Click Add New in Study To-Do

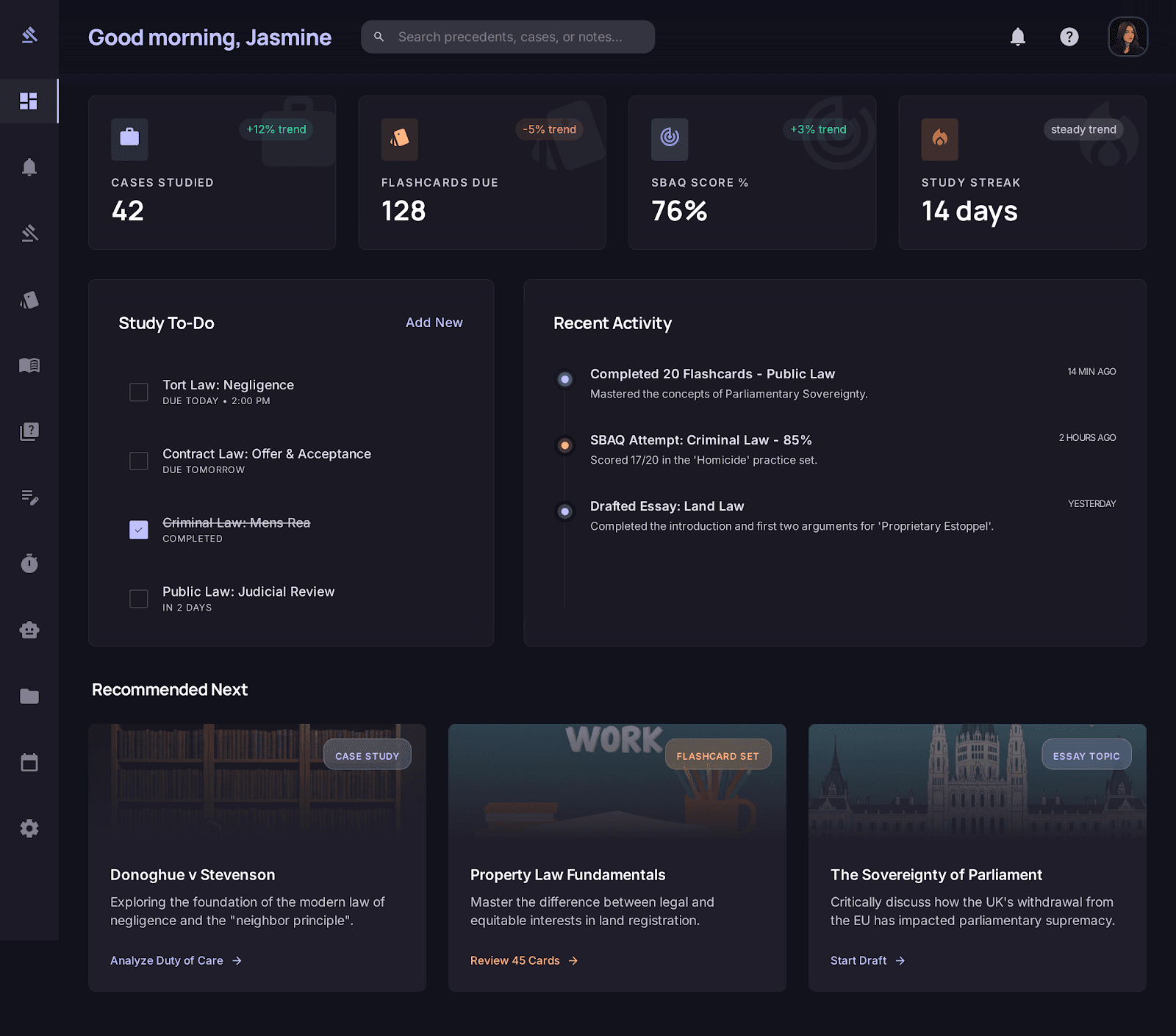click(x=434, y=323)
